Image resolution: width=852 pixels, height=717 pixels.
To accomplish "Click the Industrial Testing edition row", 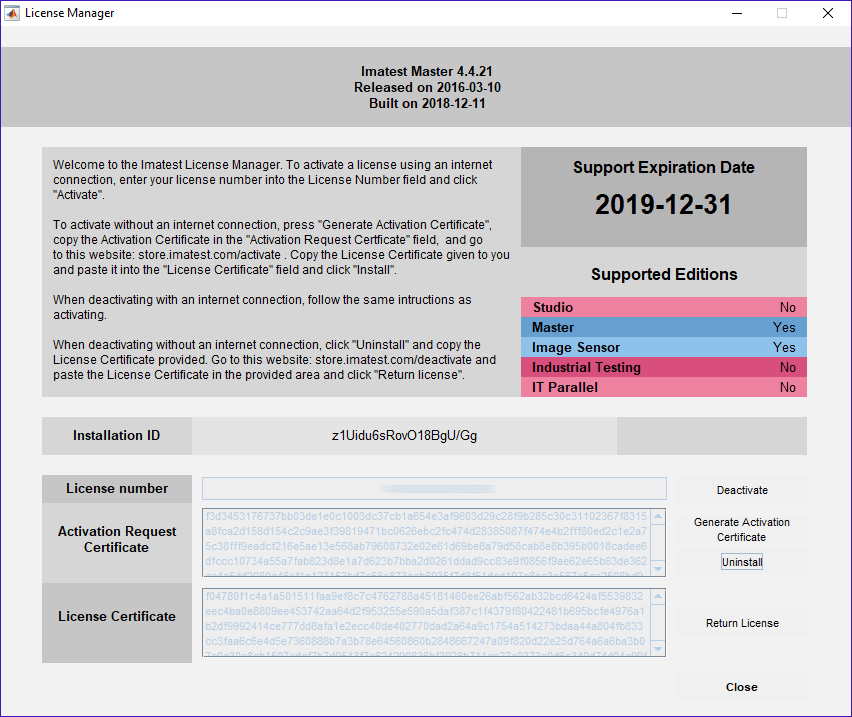I will (663, 368).
